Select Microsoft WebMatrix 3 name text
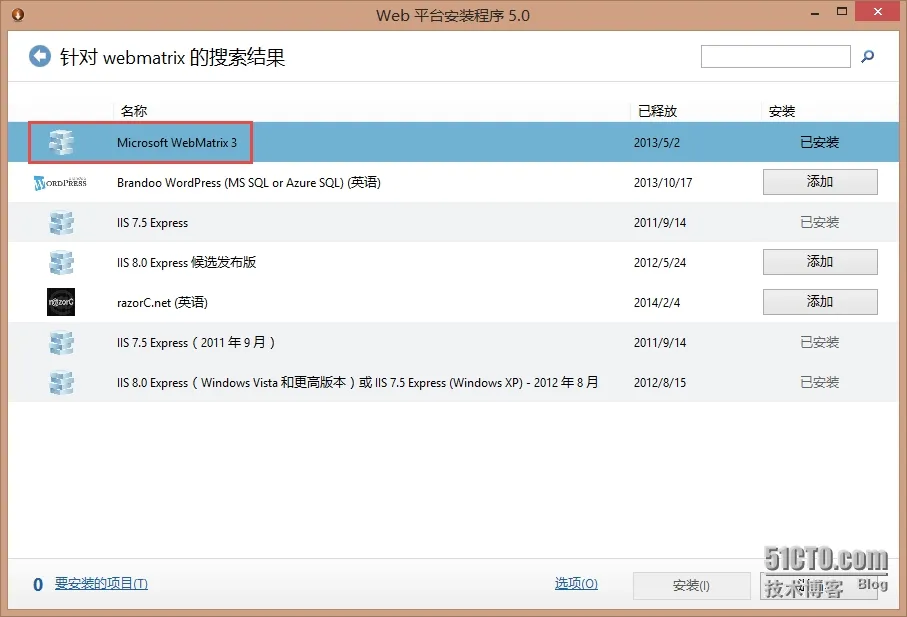The image size is (907, 617). tap(177, 143)
